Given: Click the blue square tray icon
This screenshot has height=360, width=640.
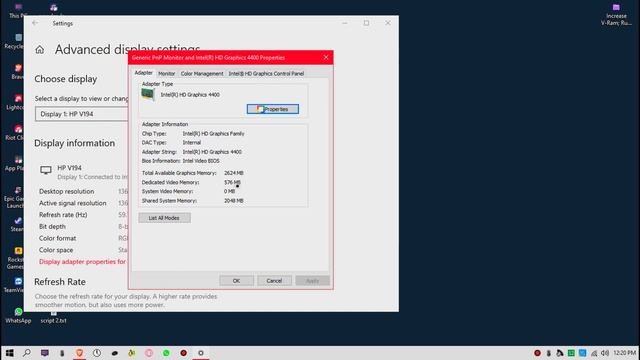Looking at the screenshot, I should [x=582, y=353].
